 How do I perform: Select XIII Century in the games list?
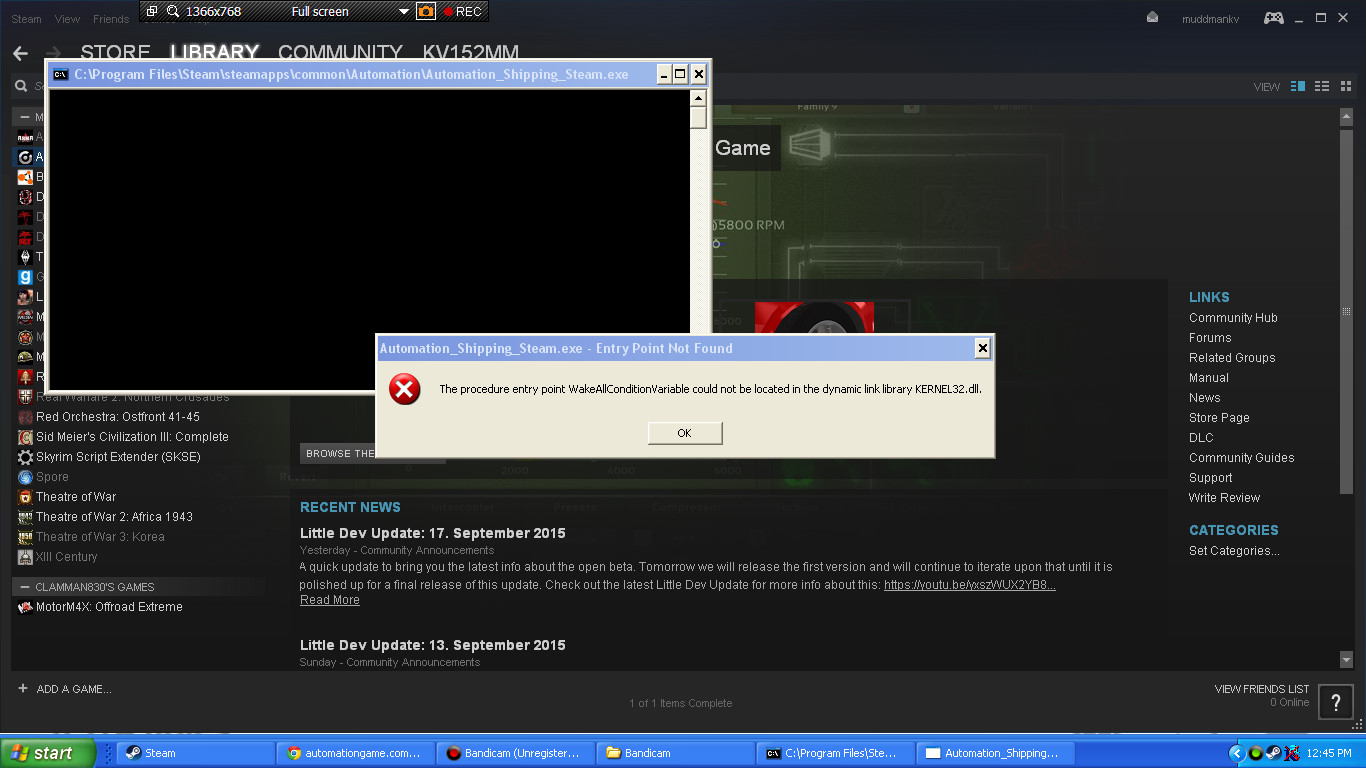67,557
